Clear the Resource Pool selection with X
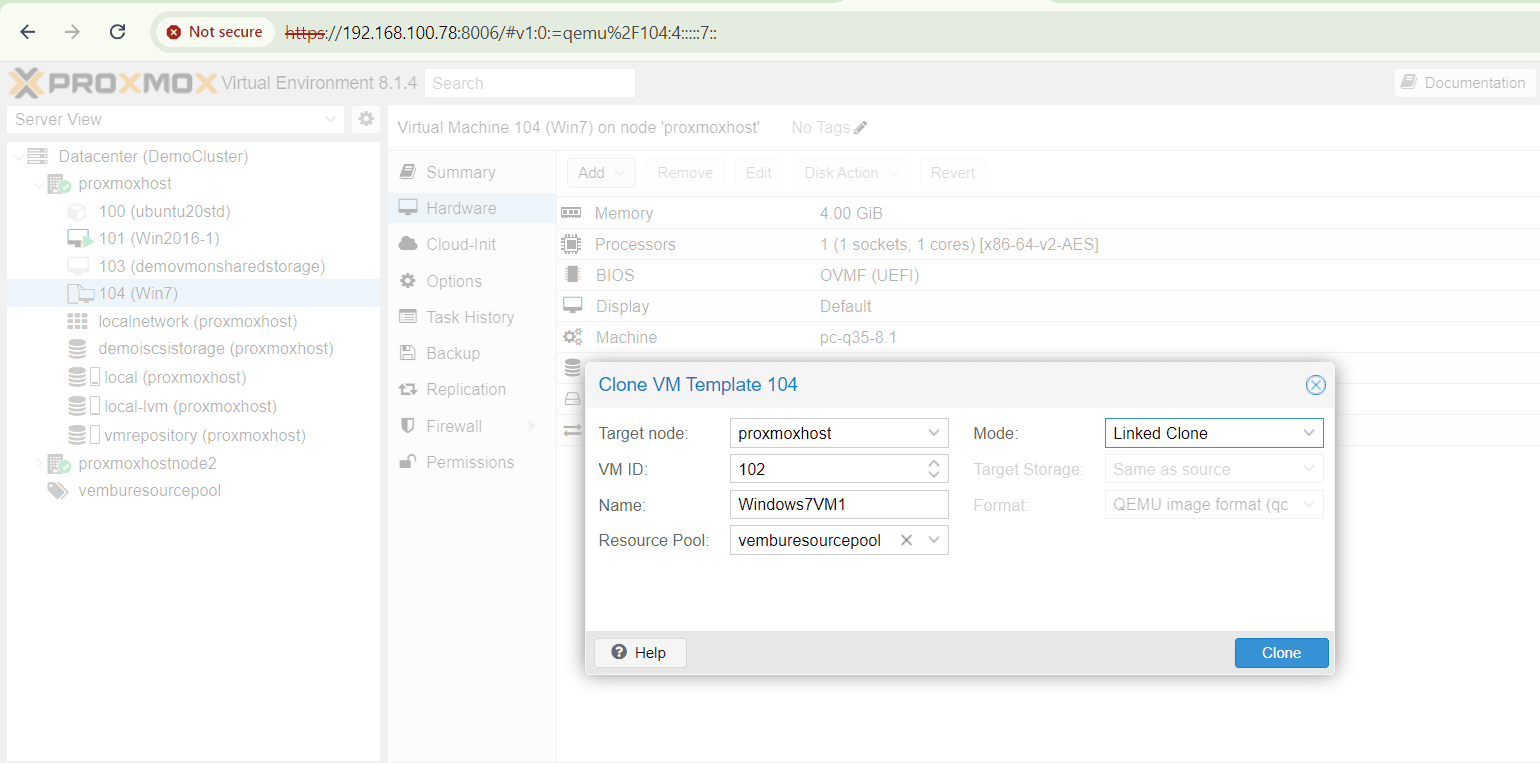 click(906, 540)
